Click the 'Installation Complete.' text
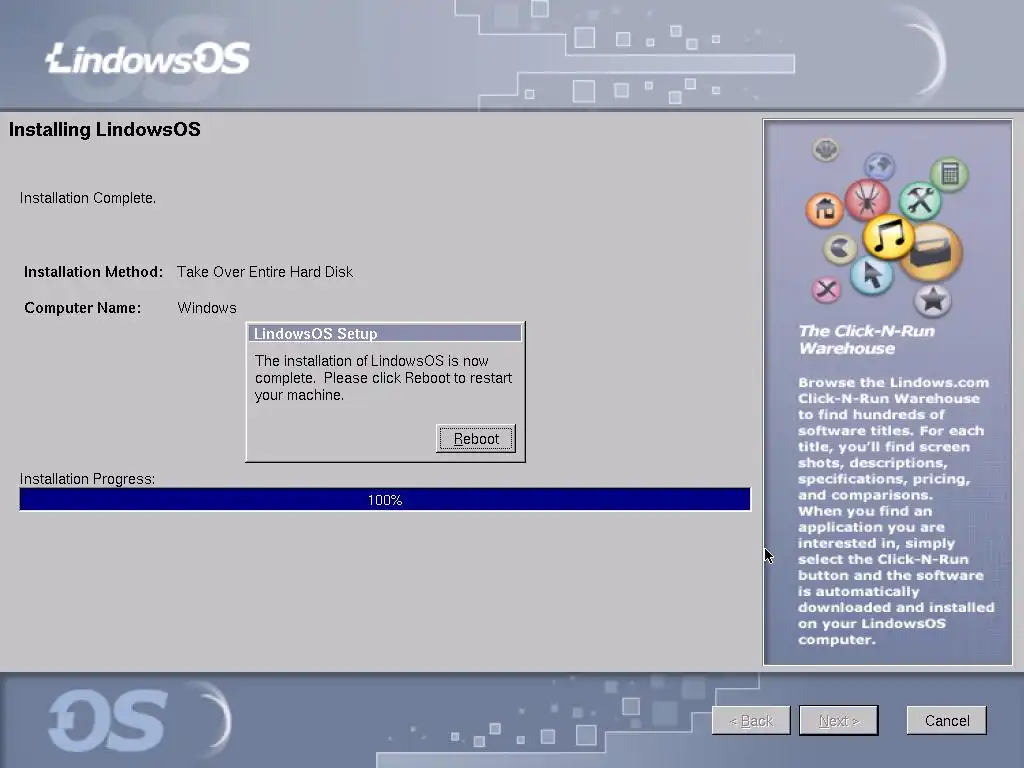The image size is (1024, 768). (x=88, y=198)
